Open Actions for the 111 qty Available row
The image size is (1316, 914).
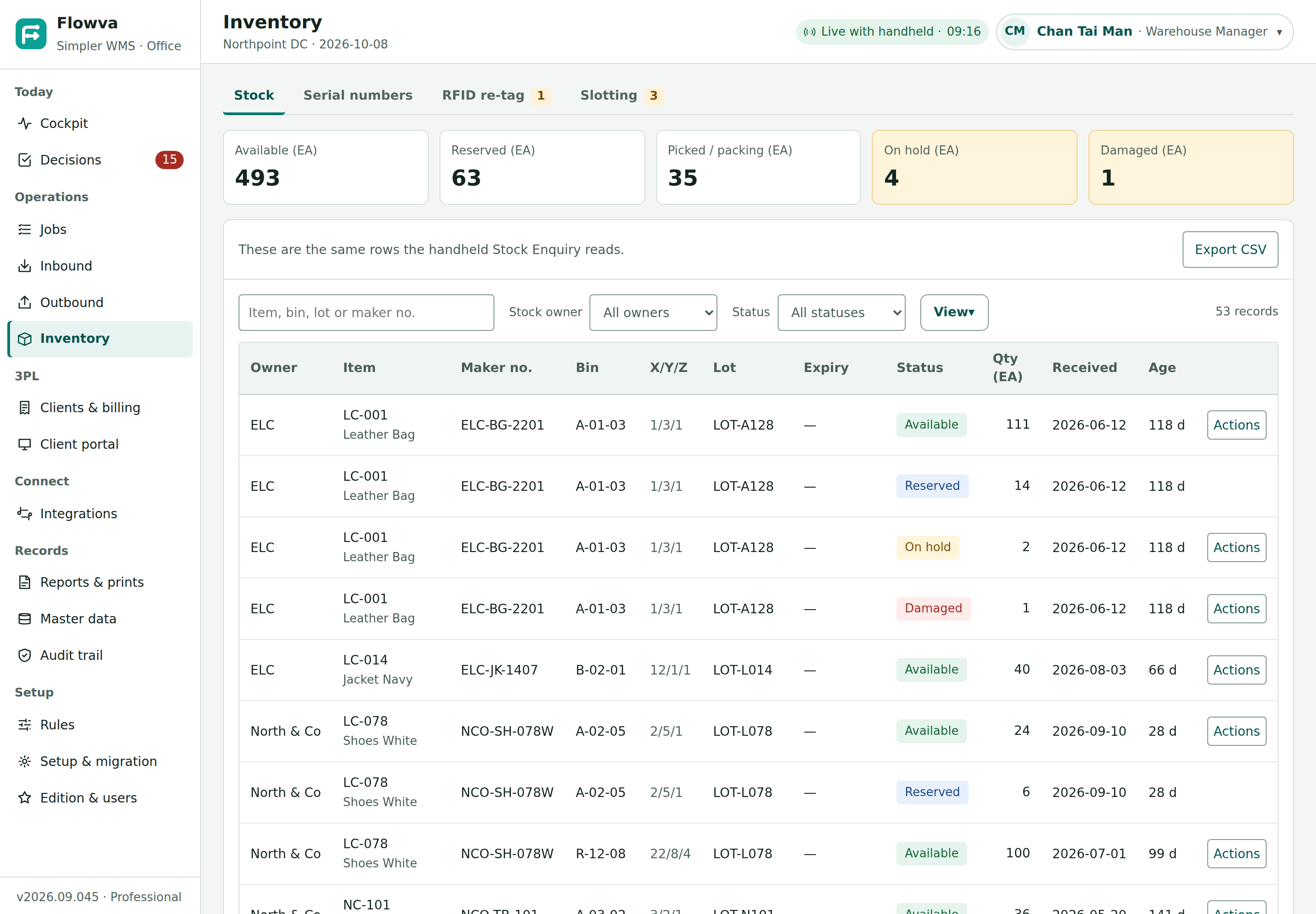(1236, 425)
